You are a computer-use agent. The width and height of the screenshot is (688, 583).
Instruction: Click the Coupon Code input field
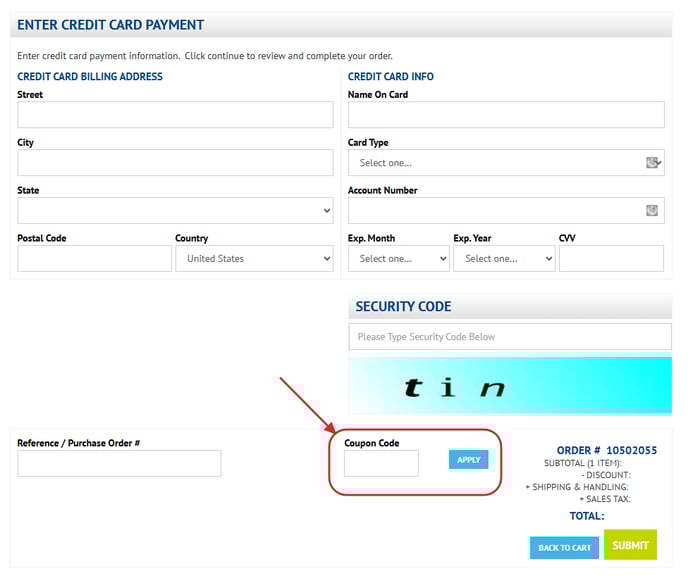tap(381, 463)
